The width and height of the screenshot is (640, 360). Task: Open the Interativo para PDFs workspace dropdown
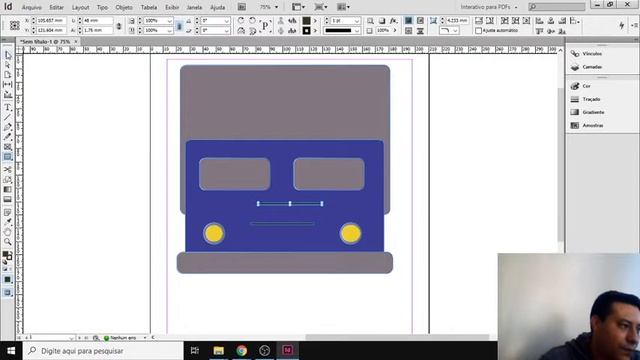coord(489,7)
